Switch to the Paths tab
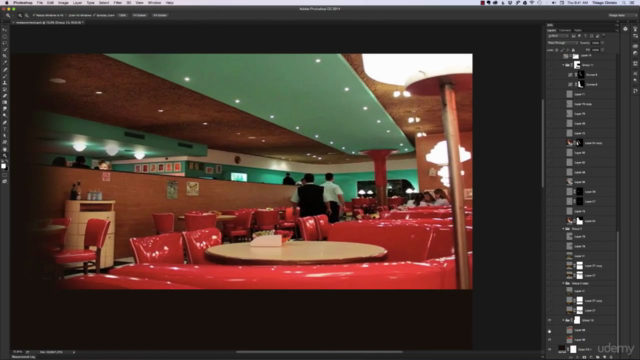Screen dimensions: 640x360 578,30
